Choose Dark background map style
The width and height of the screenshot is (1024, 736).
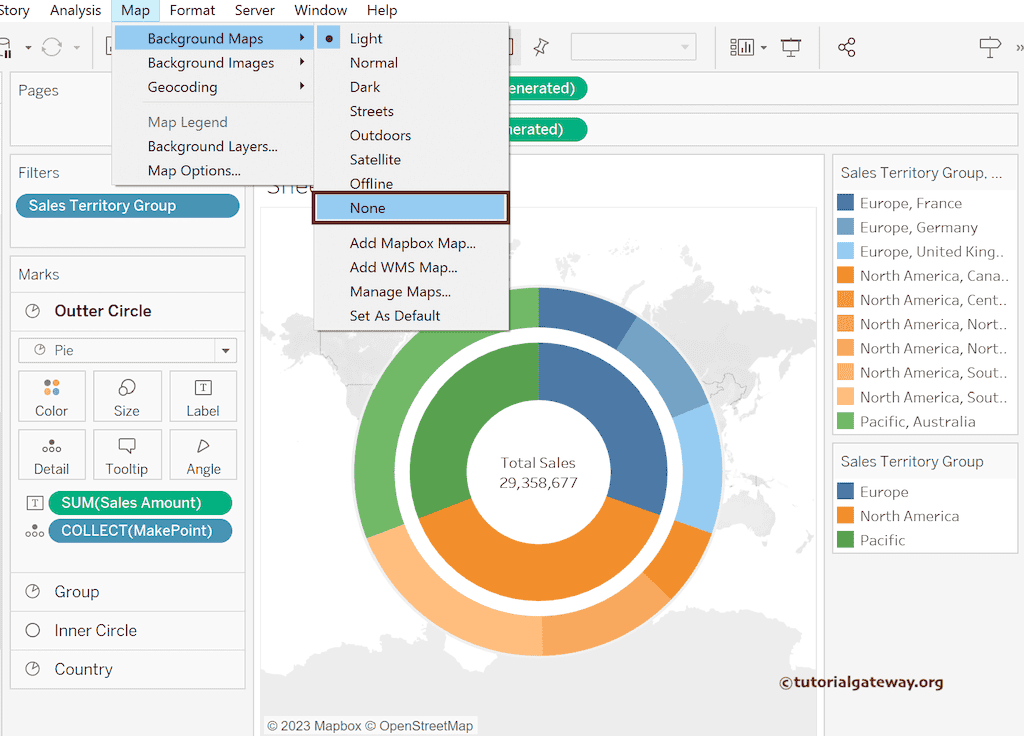pos(365,87)
